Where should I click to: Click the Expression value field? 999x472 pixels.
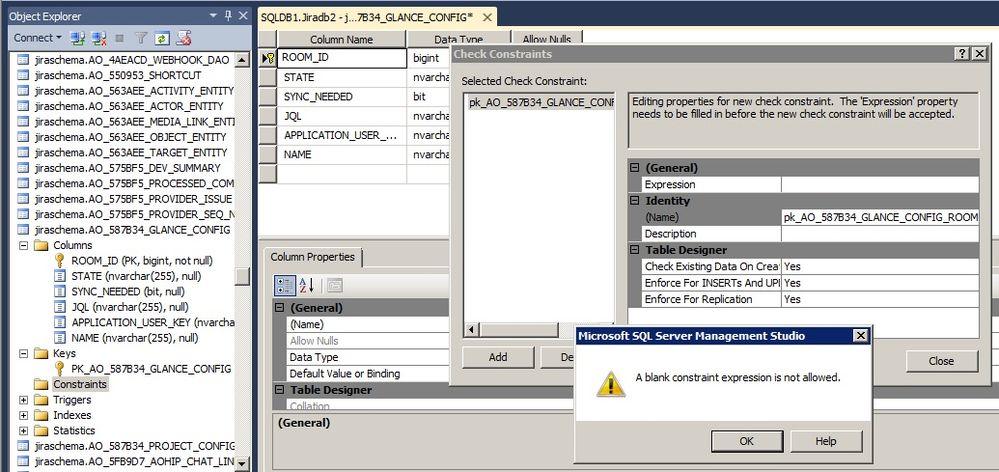point(880,185)
